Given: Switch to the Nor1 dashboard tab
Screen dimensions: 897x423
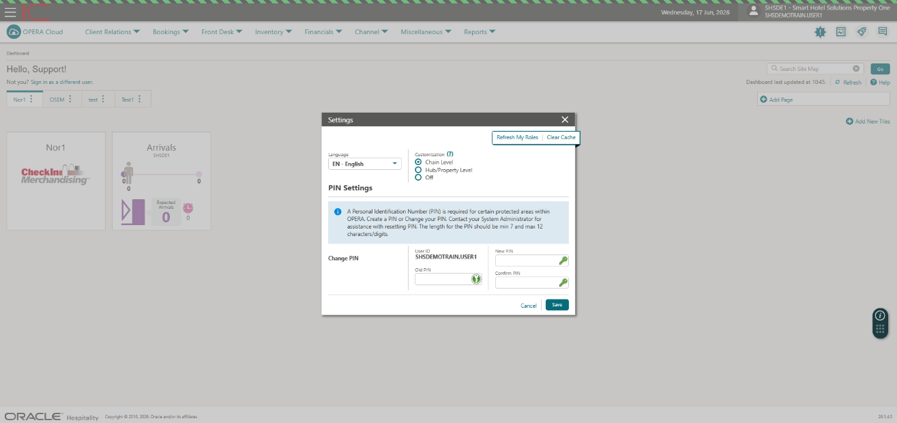Looking at the screenshot, I should click(19, 100).
